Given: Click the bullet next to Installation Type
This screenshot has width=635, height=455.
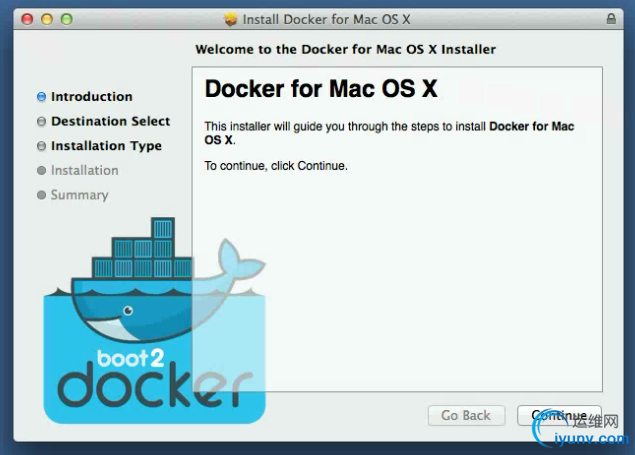Looking at the screenshot, I should (41, 146).
